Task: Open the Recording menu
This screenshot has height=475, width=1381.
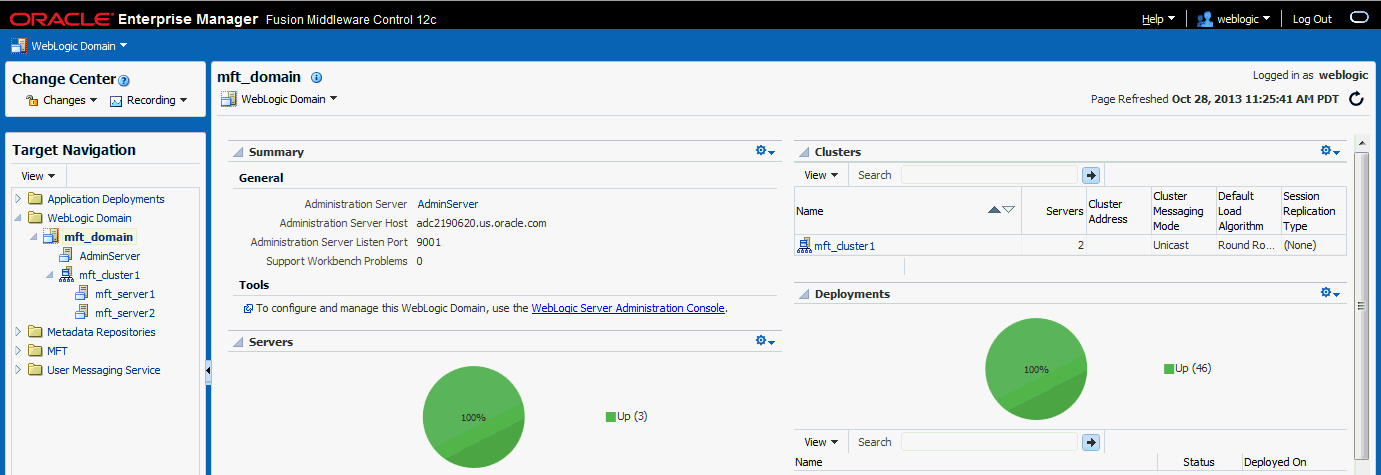Action: (157, 100)
